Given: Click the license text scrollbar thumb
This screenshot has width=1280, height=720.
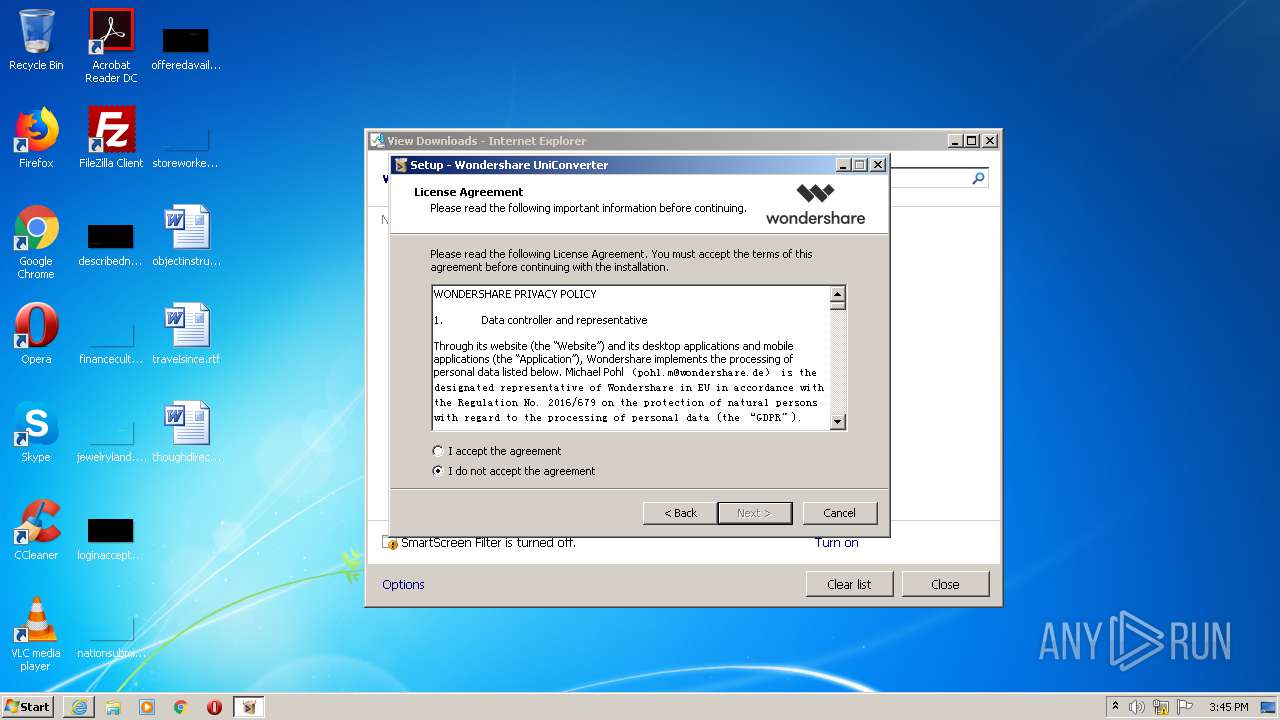Looking at the screenshot, I should coord(838,305).
